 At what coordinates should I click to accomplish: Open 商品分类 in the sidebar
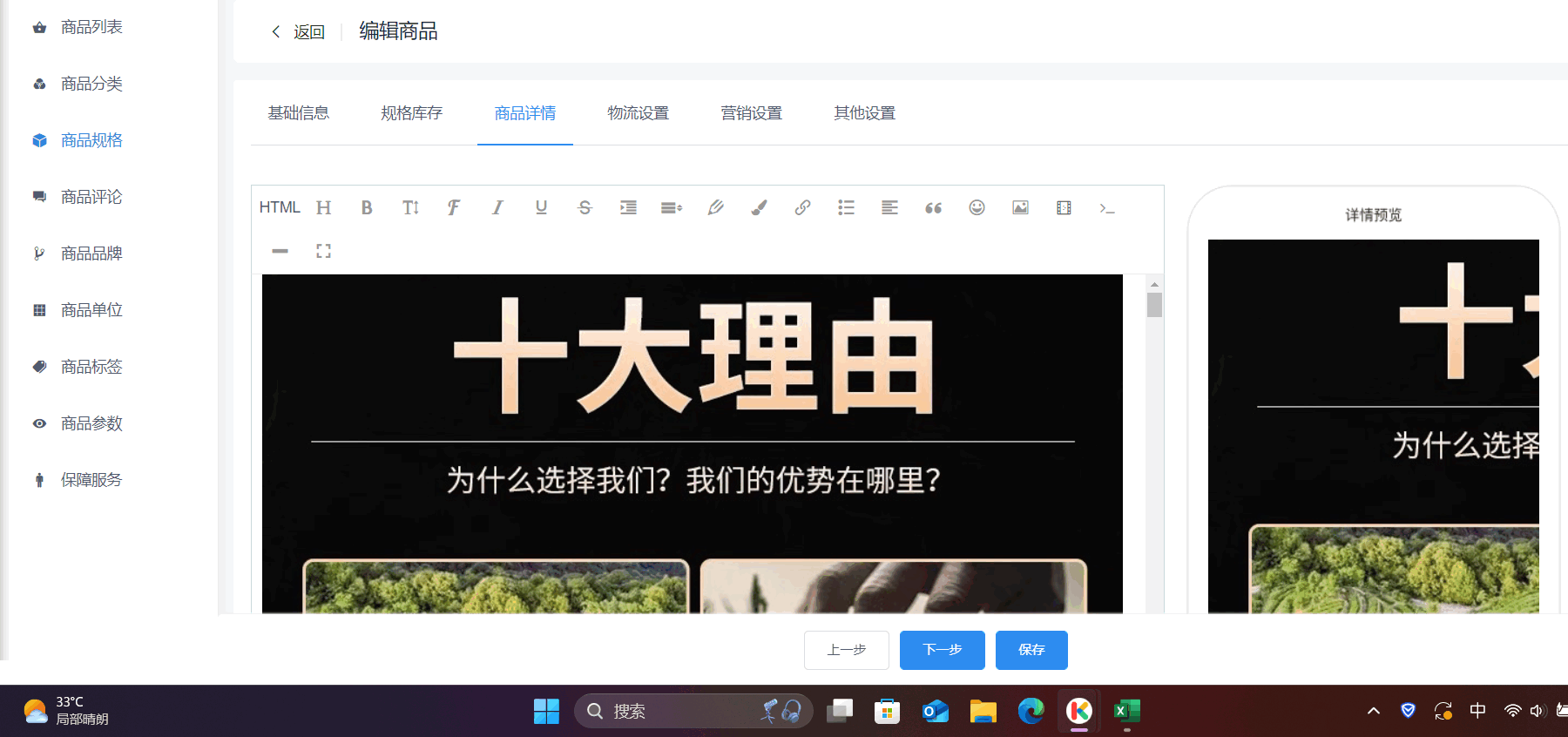point(91,85)
